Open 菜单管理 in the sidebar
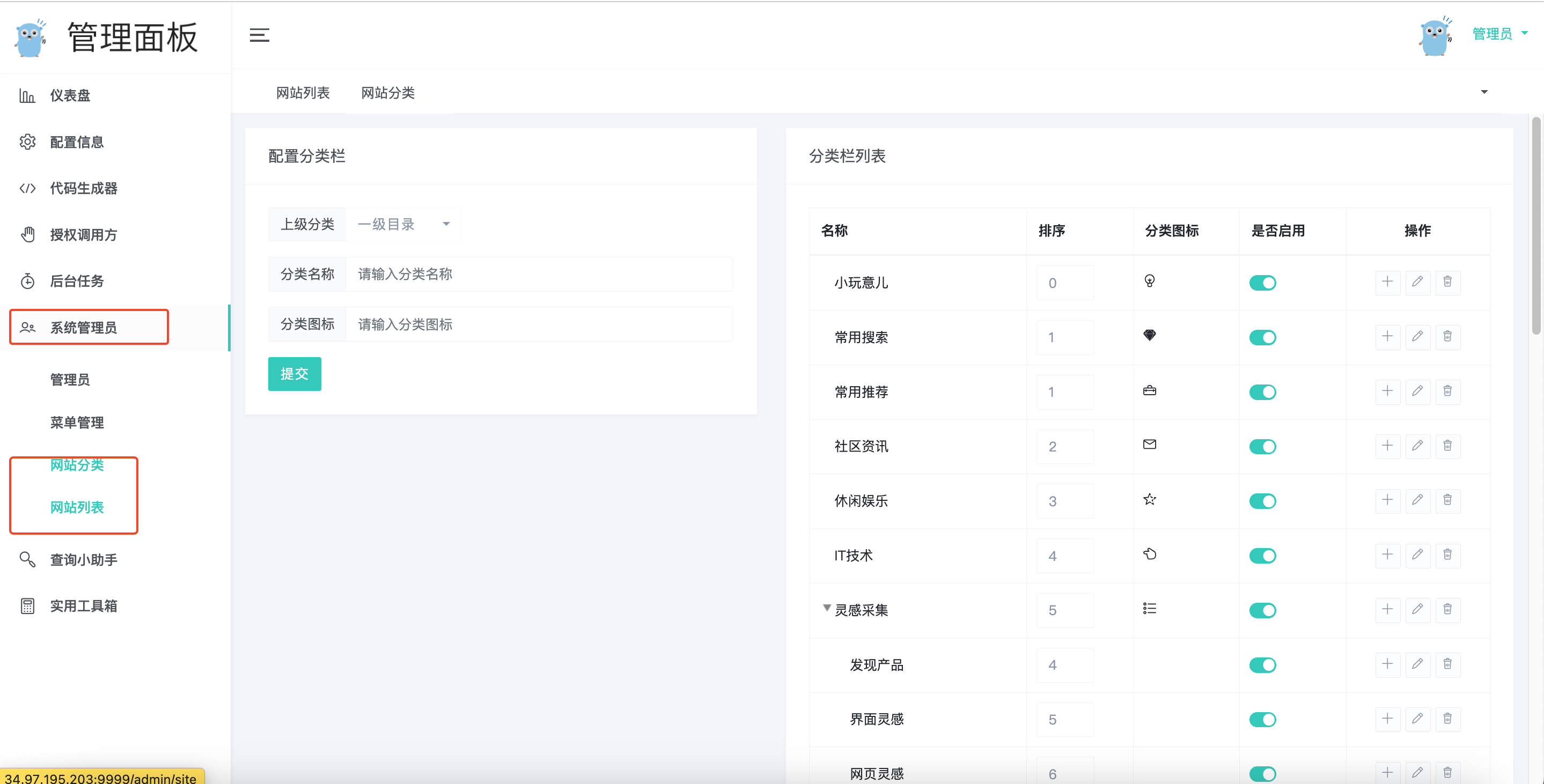This screenshot has height=784, width=1544. click(x=77, y=422)
